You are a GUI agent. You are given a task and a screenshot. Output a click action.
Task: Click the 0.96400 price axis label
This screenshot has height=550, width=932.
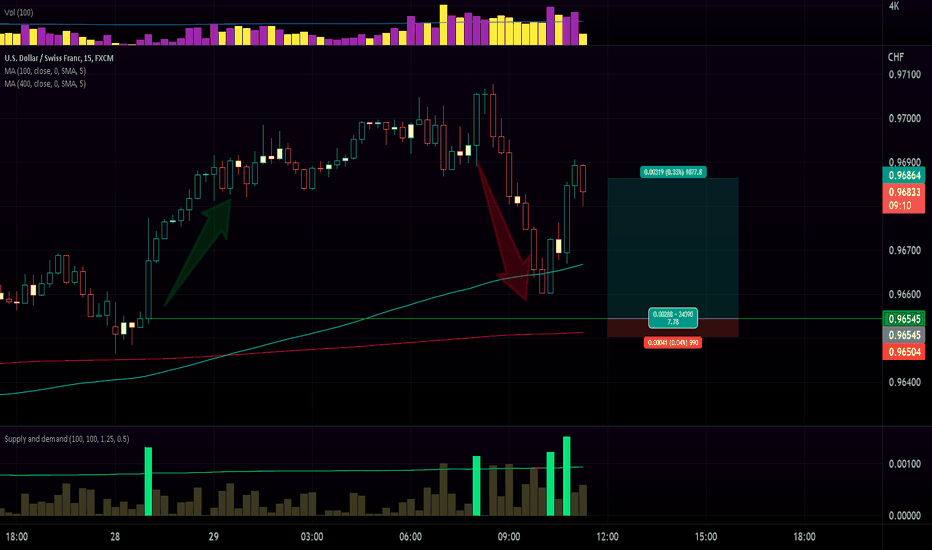[x=905, y=382]
